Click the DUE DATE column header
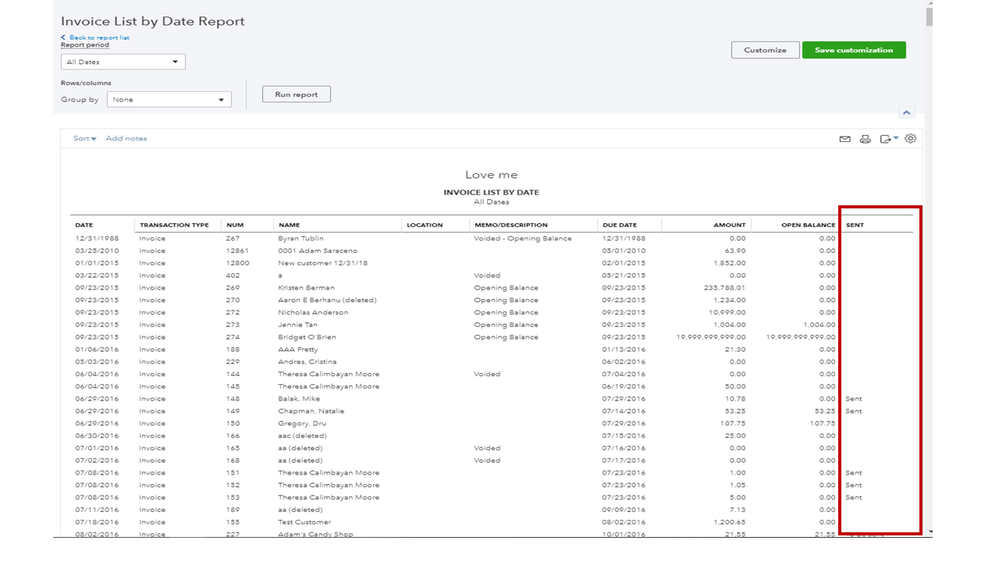This screenshot has height=562, width=999. 619,225
